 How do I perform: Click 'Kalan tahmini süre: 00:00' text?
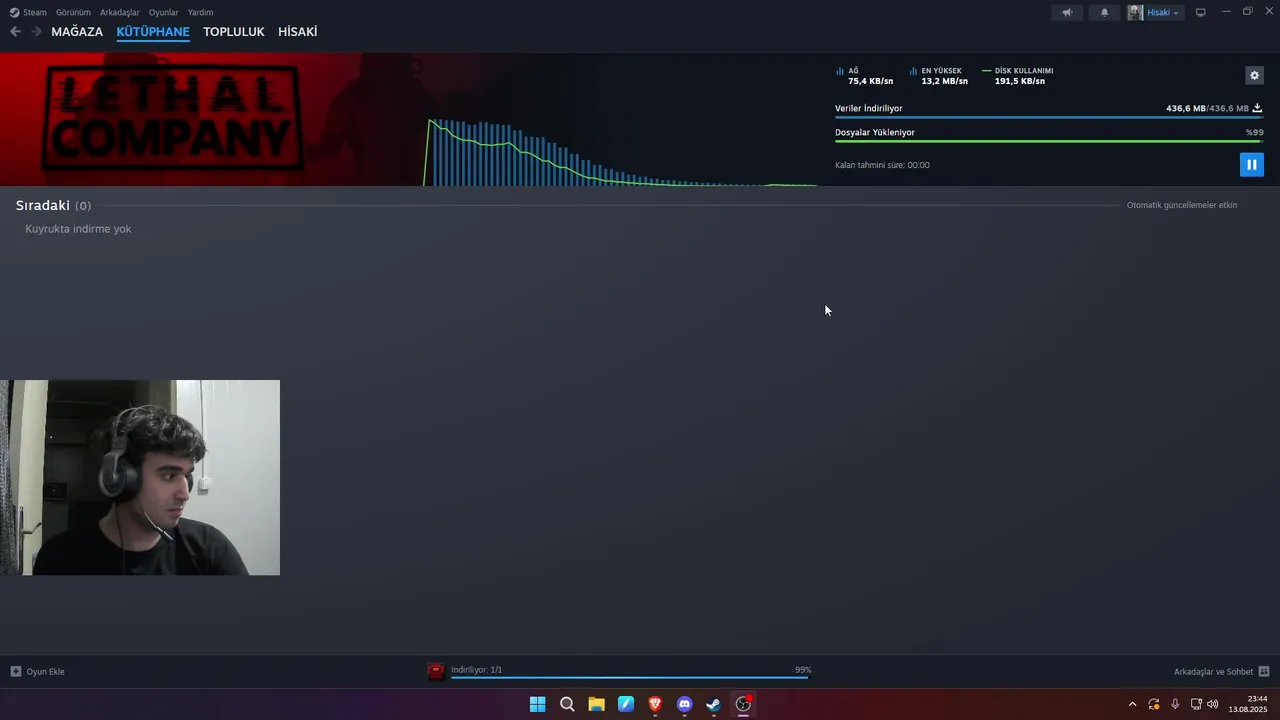coord(882,165)
